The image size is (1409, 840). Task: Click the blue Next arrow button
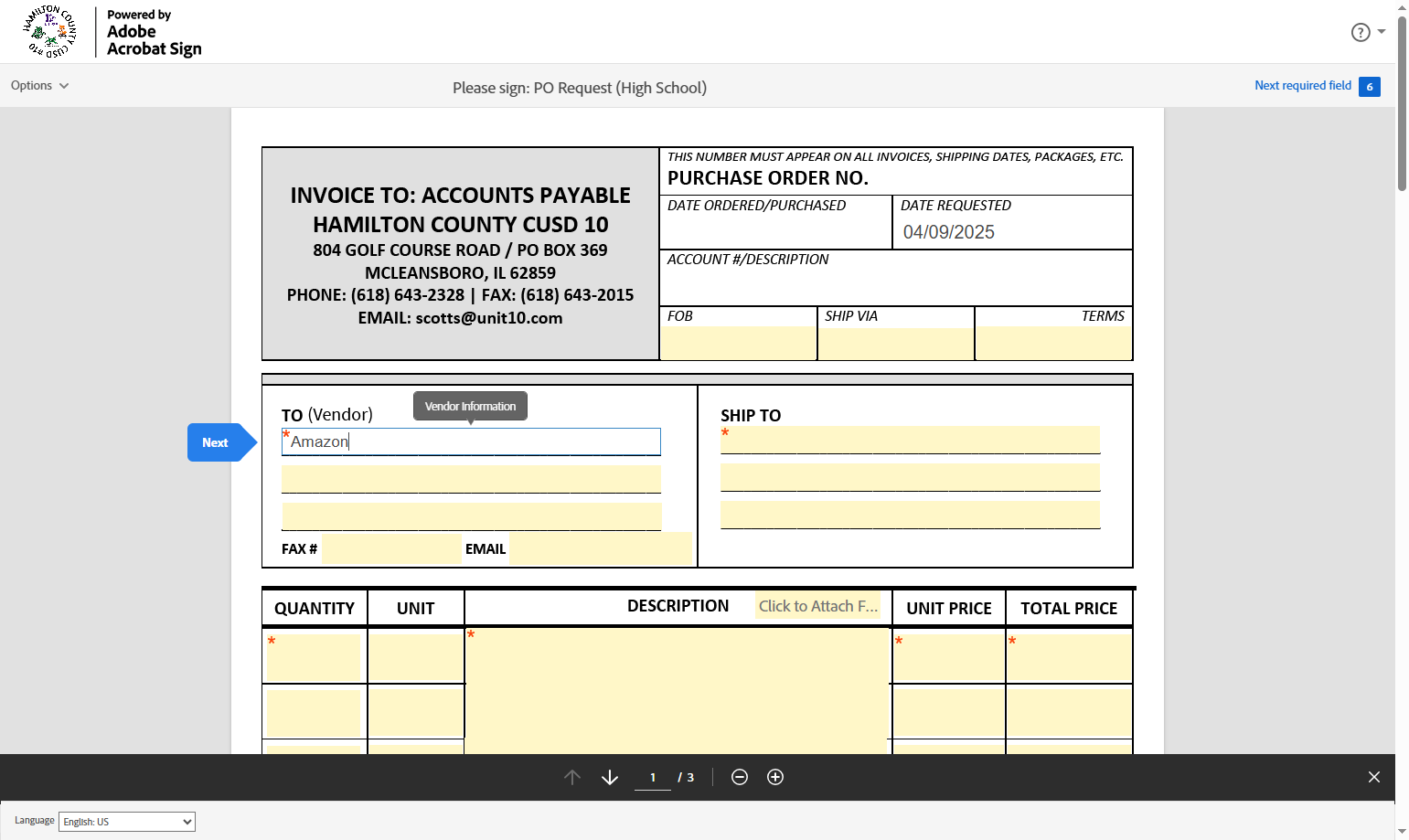tap(222, 442)
